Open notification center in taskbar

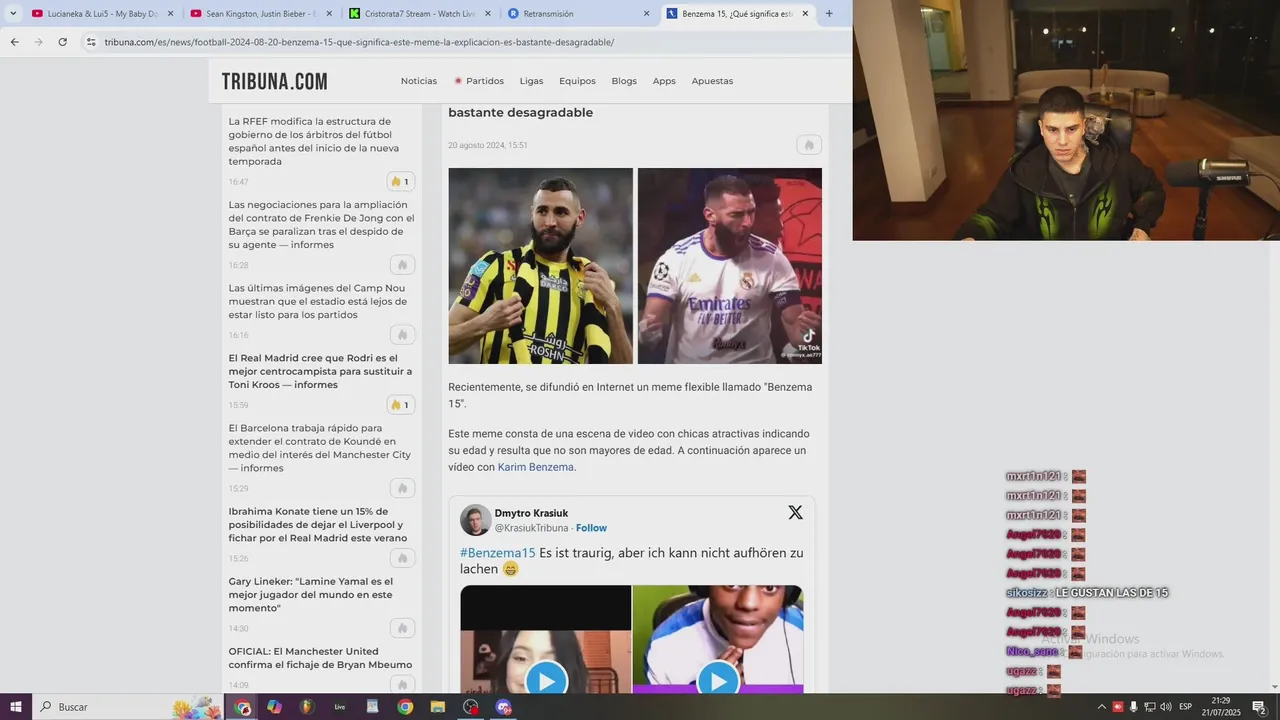(x=1259, y=707)
